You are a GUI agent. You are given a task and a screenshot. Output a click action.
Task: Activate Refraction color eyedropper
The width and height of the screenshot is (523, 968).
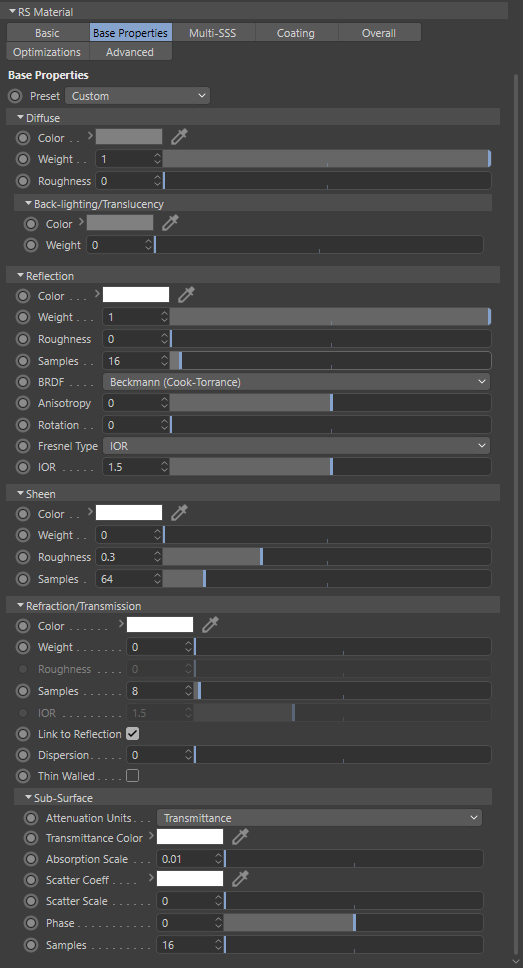[x=210, y=625]
